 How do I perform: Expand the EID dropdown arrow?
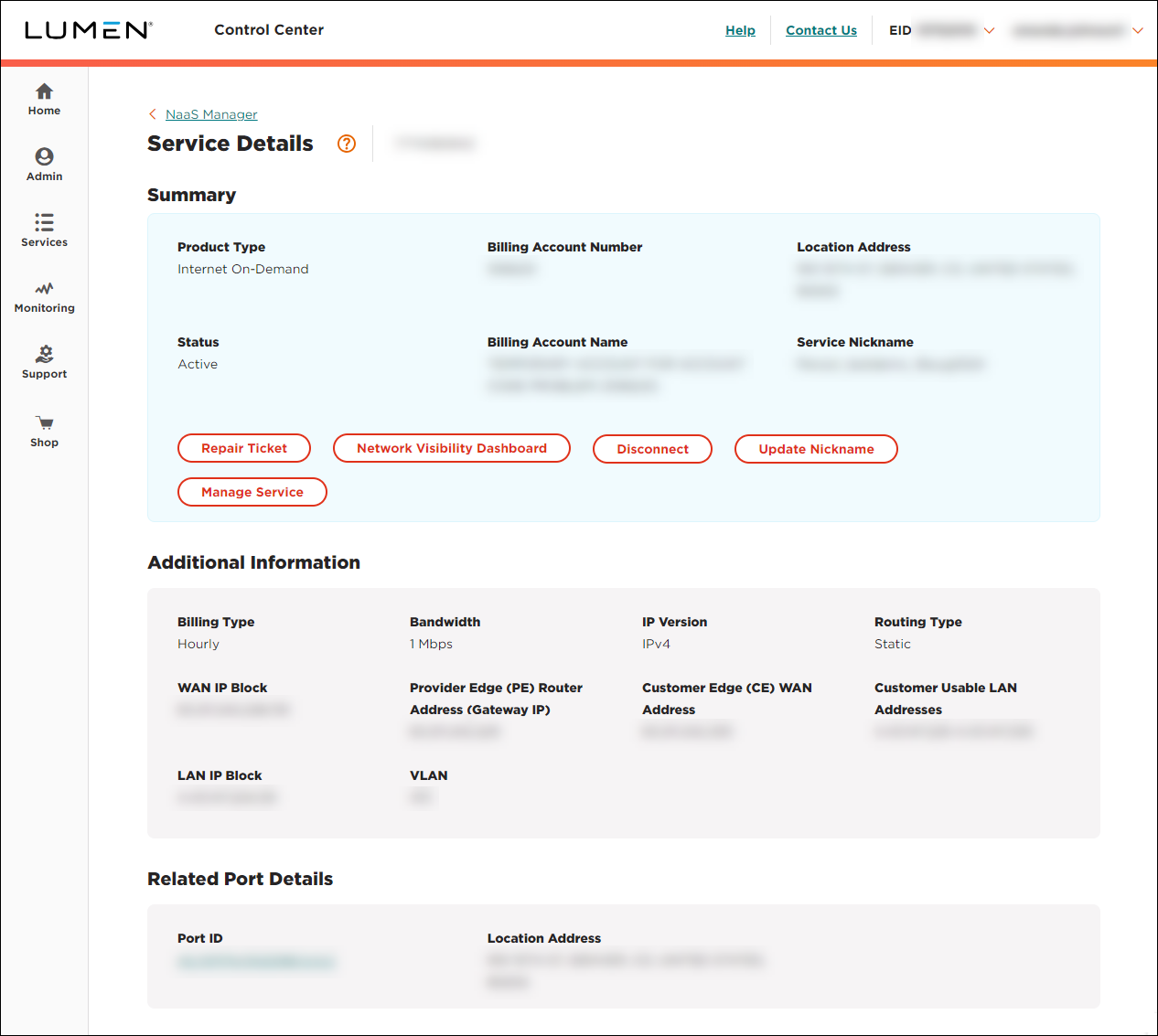[989, 31]
